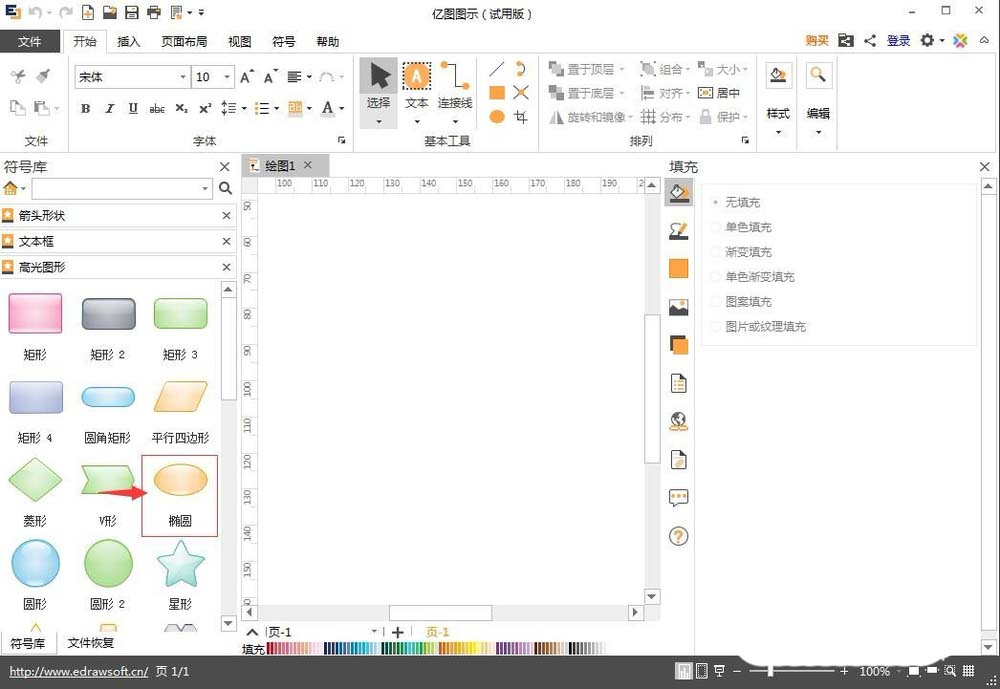Toggle bold formatting
Viewport: 1000px width, 689px height.
click(x=86, y=109)
